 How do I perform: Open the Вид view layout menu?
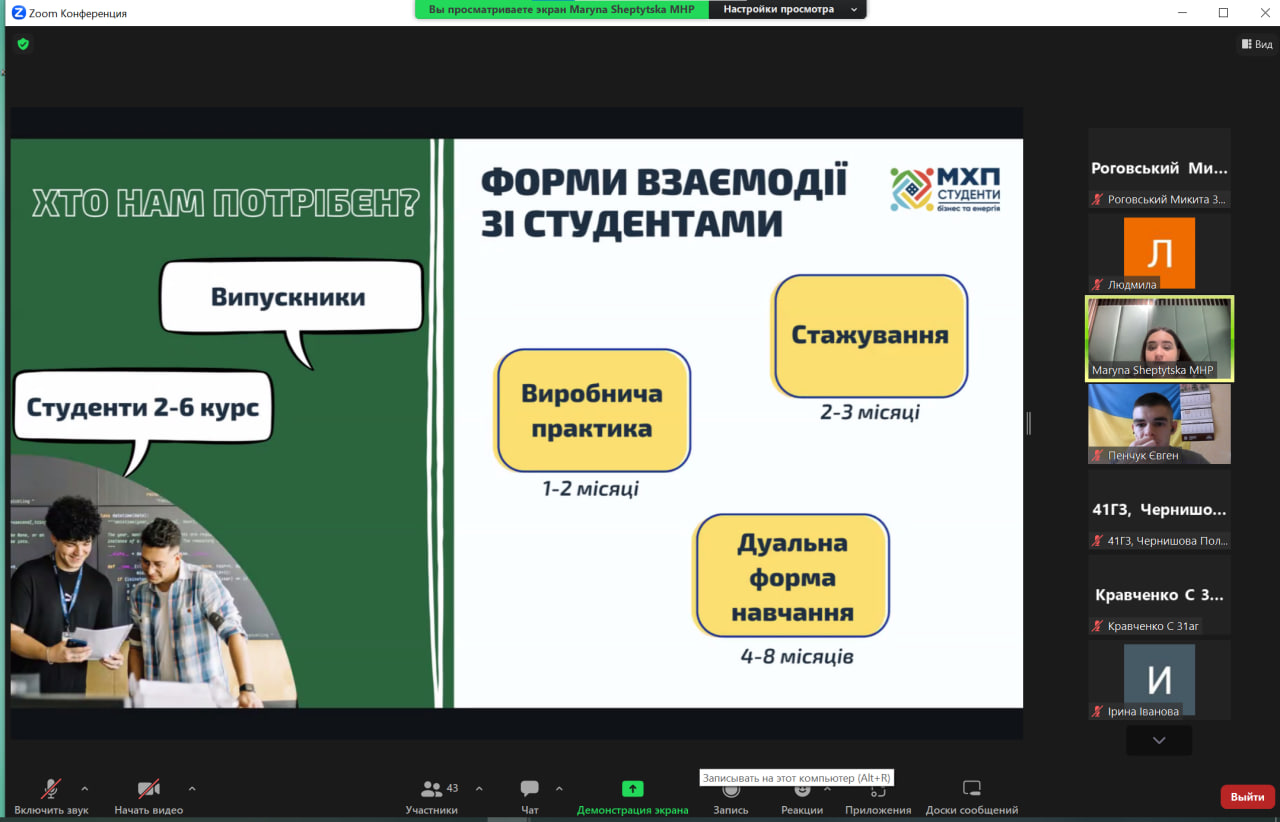point(1257,44)
